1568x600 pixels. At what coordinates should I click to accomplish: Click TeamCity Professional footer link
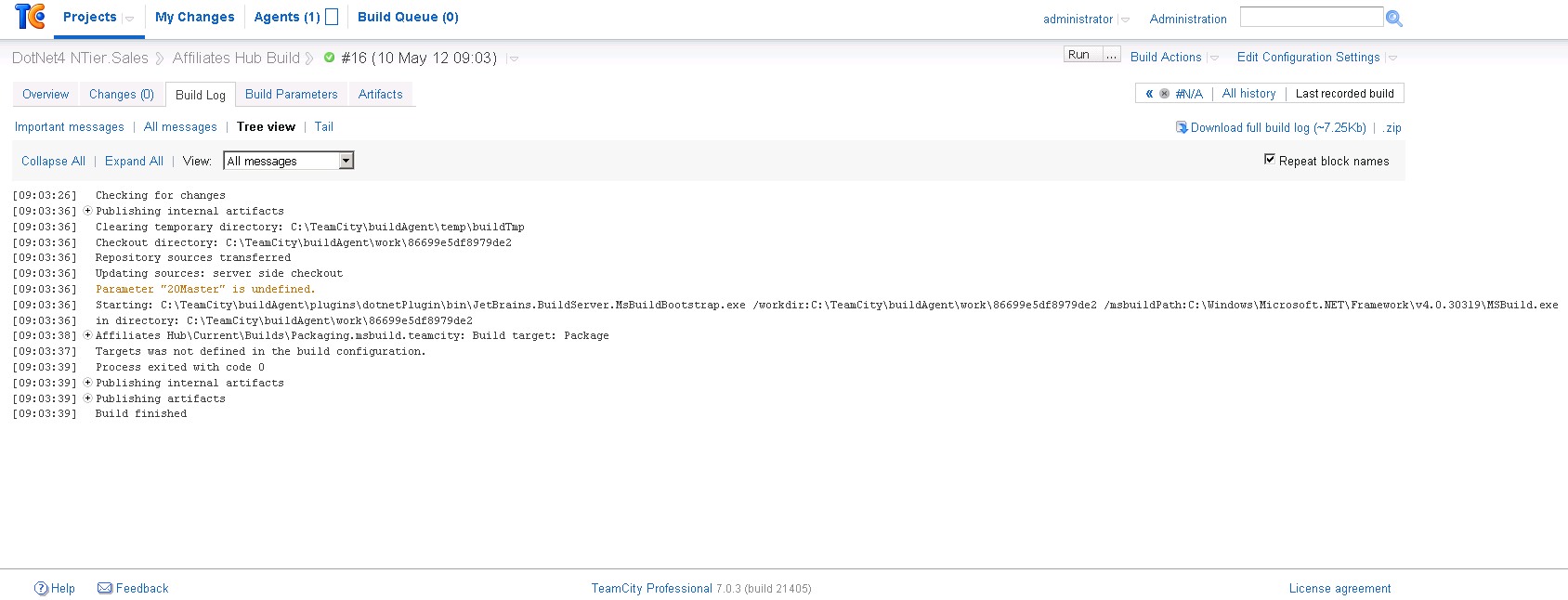coord(652,588)
